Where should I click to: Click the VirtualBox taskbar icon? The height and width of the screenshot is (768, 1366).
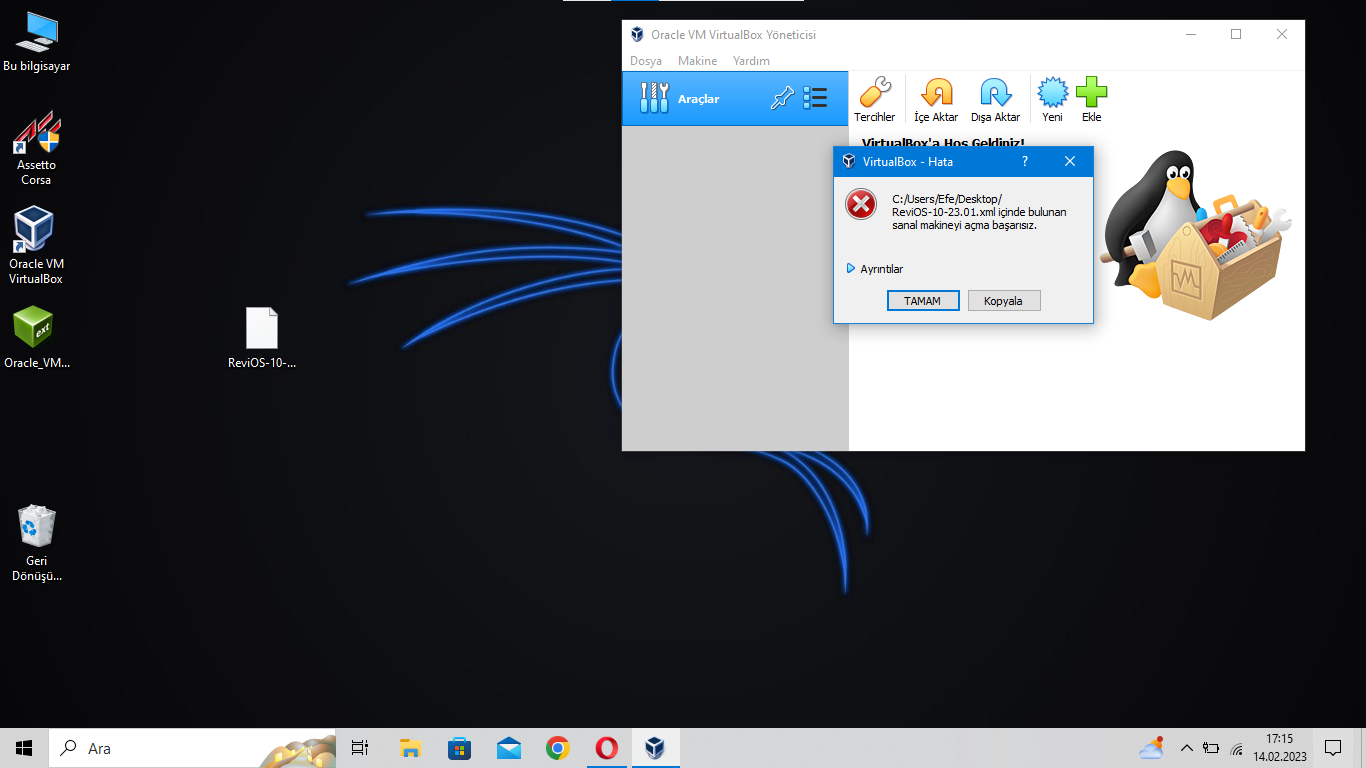655,748
